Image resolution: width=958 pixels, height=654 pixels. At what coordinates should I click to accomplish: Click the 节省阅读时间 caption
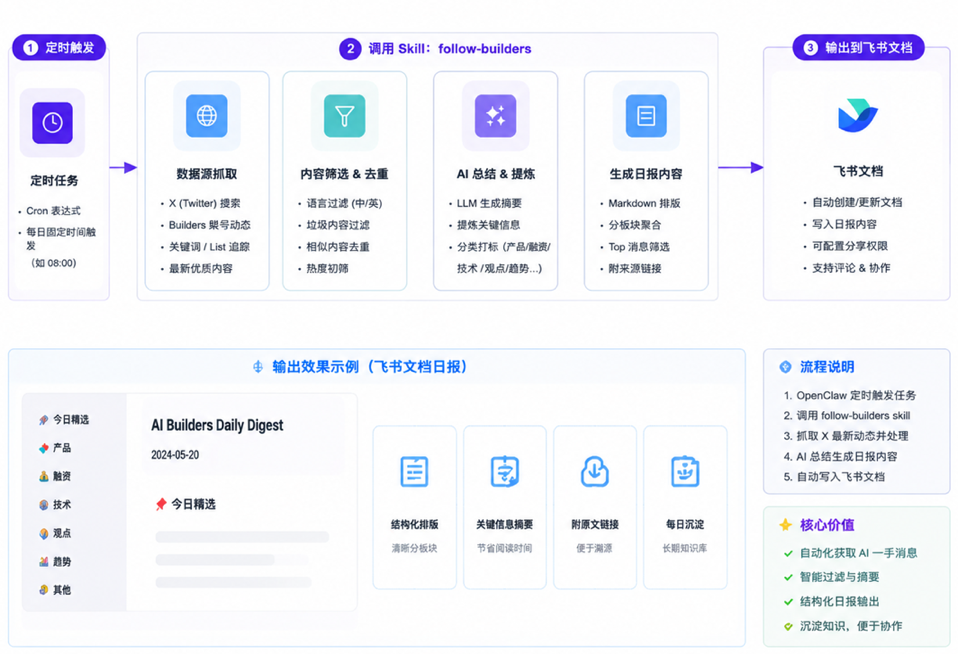click(505, 548)
